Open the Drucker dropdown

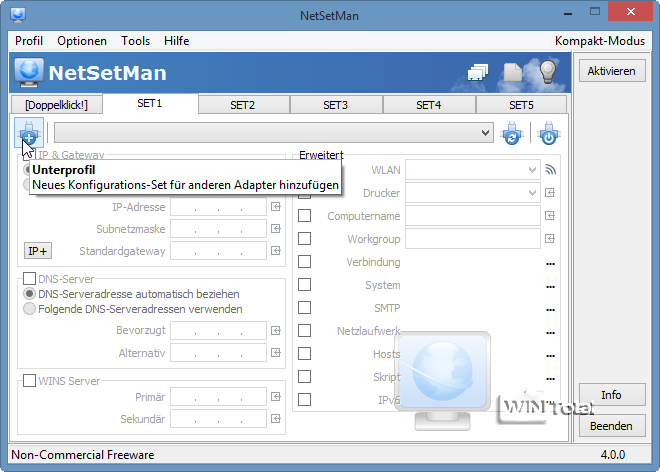473,193
